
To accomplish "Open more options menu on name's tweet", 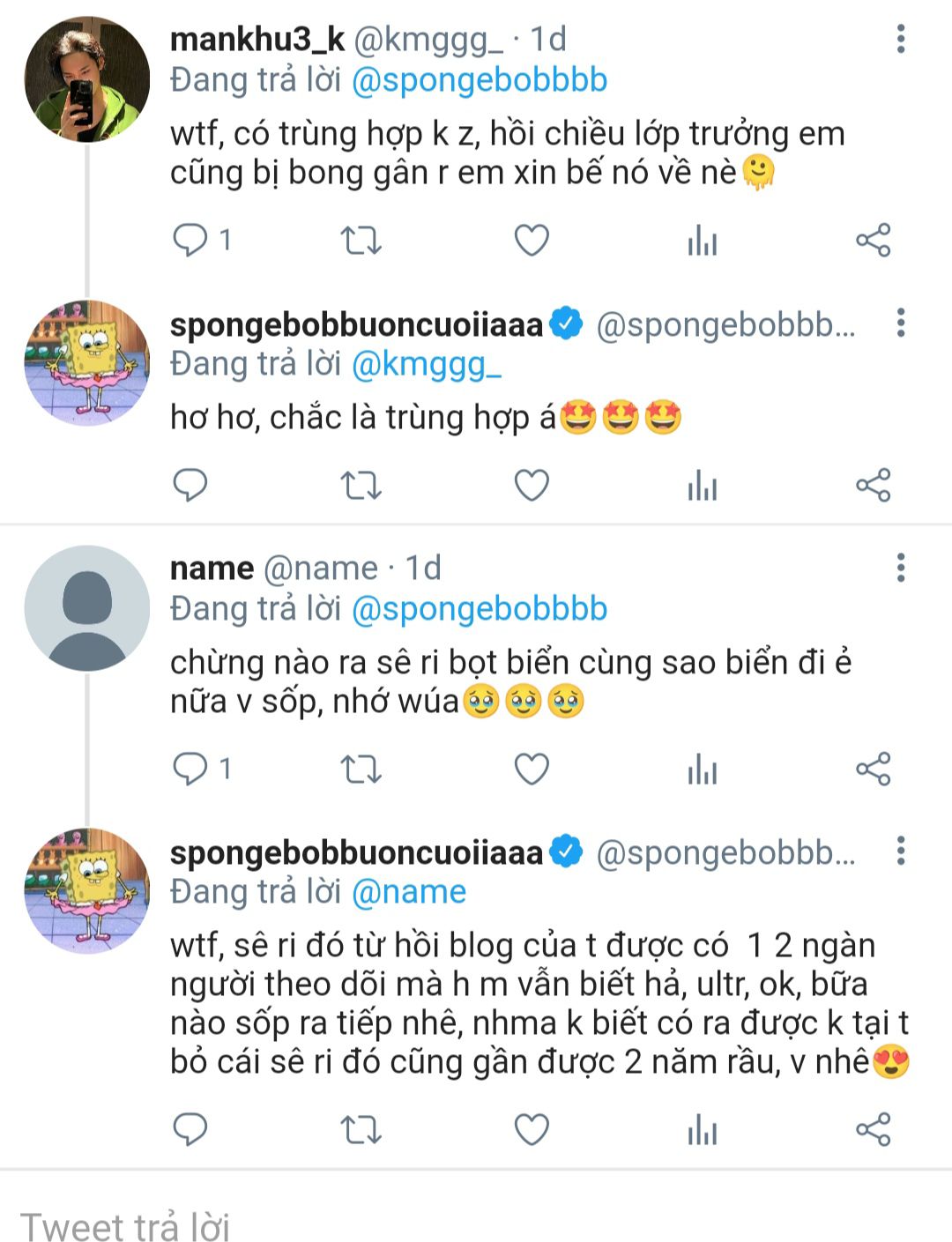I will 900,568.
